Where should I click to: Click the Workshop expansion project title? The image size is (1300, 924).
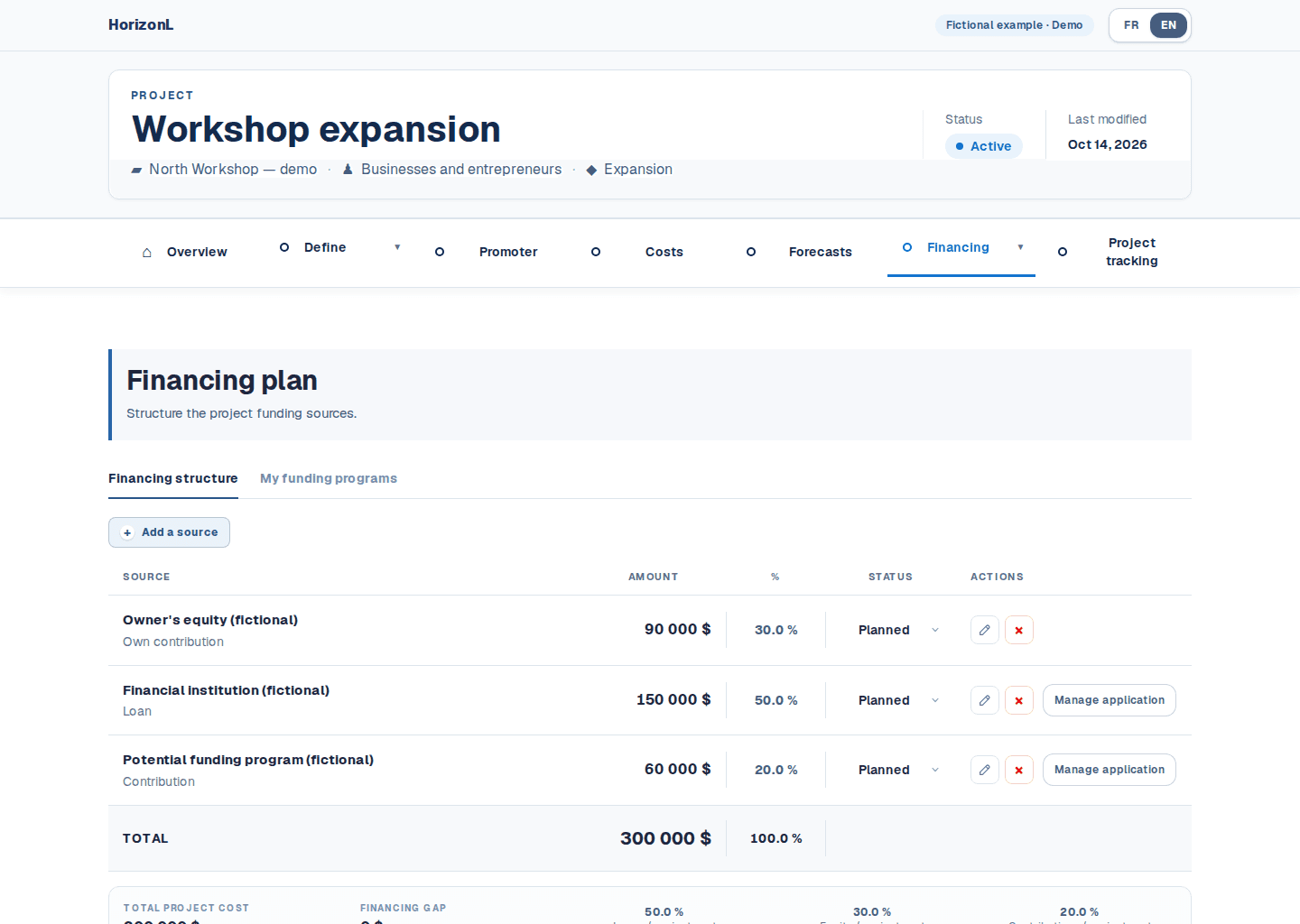[x=316, y=129]
